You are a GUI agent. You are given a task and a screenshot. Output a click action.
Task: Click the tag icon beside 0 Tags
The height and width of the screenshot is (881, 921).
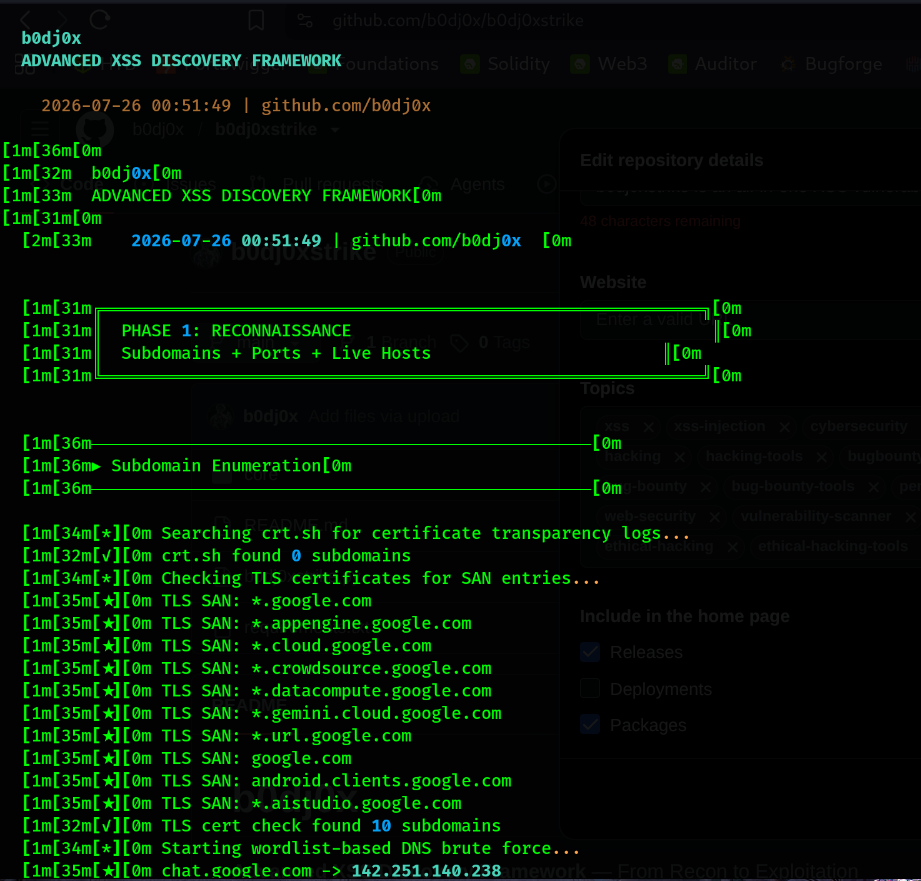[459, 342]
